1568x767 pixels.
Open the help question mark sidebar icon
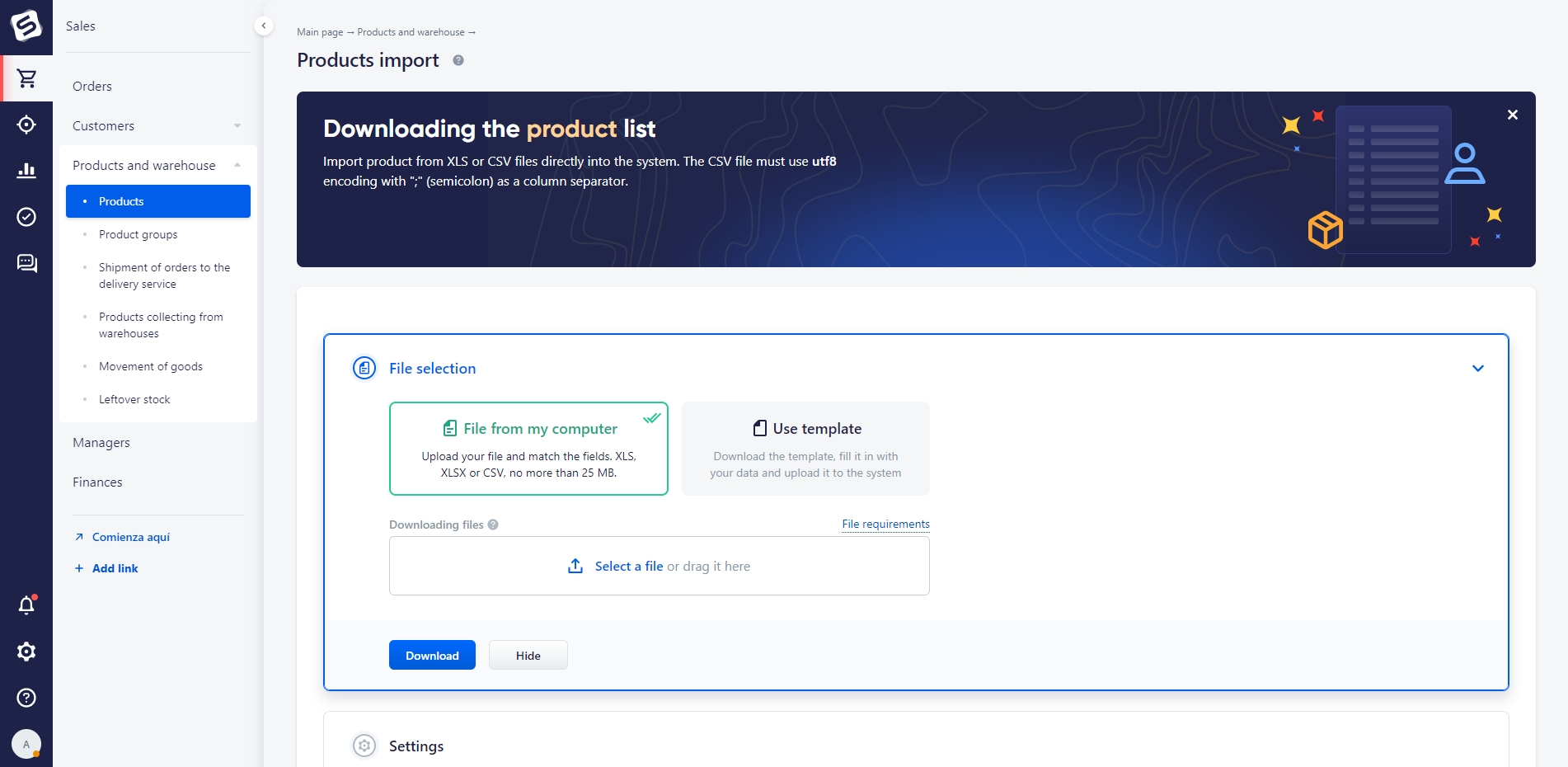26,698
